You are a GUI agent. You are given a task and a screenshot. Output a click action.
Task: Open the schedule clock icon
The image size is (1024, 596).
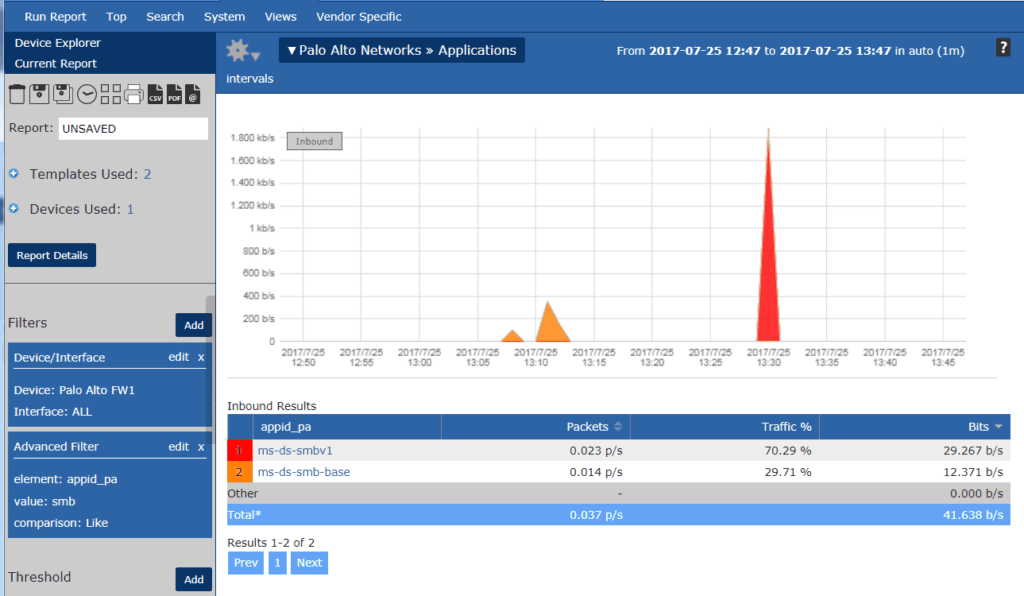pyautogui.click(x=87, y=95)
